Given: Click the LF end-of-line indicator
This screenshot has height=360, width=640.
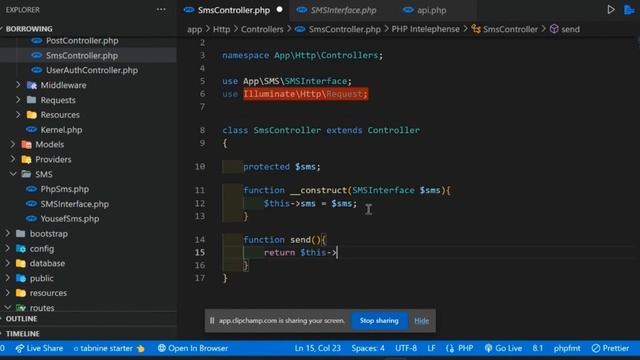Looking at the screenshot, I should coord(431,348).
